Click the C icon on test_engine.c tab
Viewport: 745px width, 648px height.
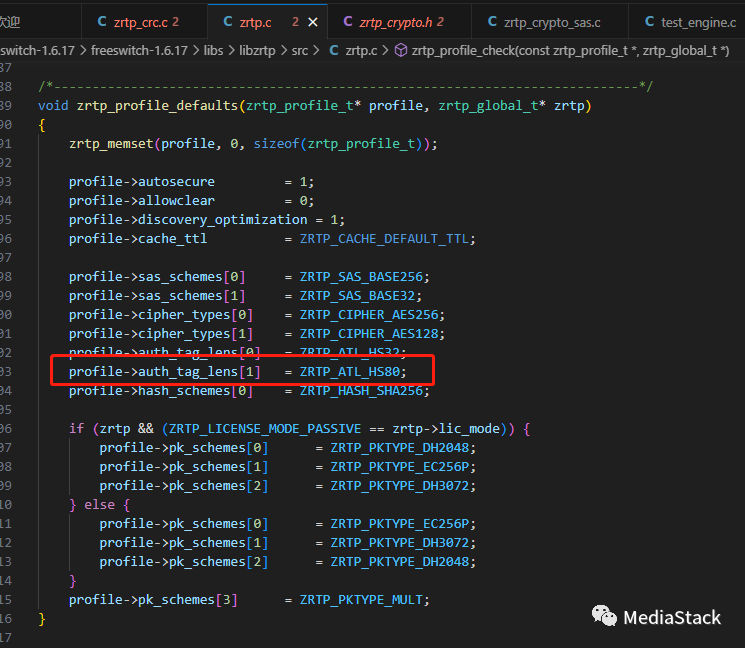[x=647, y=21]
